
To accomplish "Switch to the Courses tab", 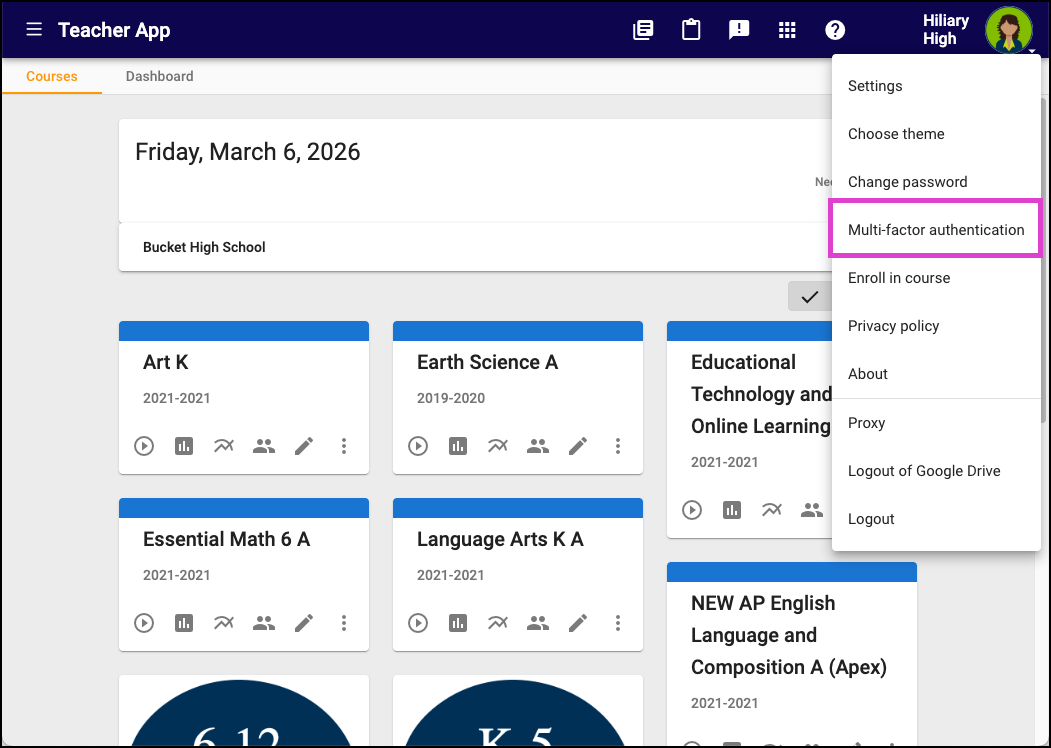I will pos(52,76).
